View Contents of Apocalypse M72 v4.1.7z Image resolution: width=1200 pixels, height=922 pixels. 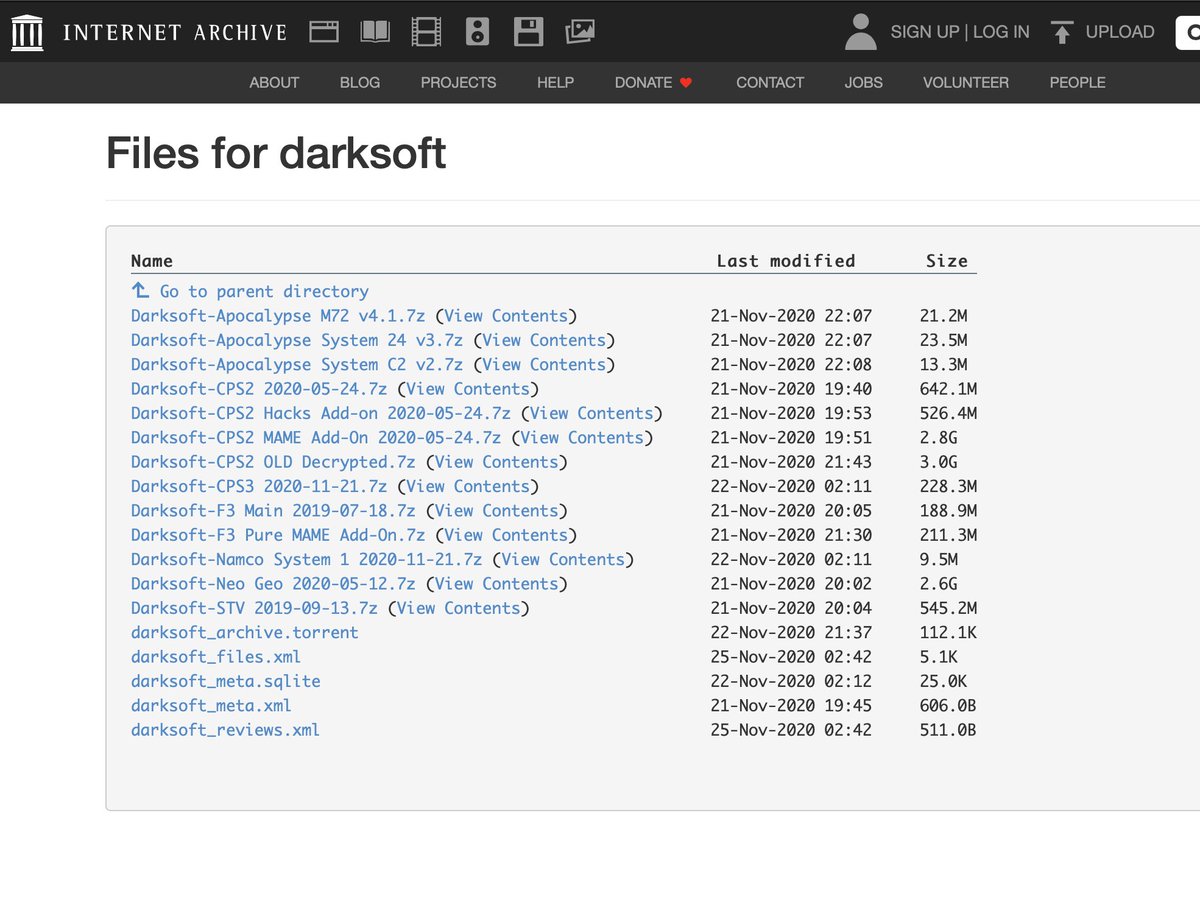pyautogui.click(x=506, y=316)
